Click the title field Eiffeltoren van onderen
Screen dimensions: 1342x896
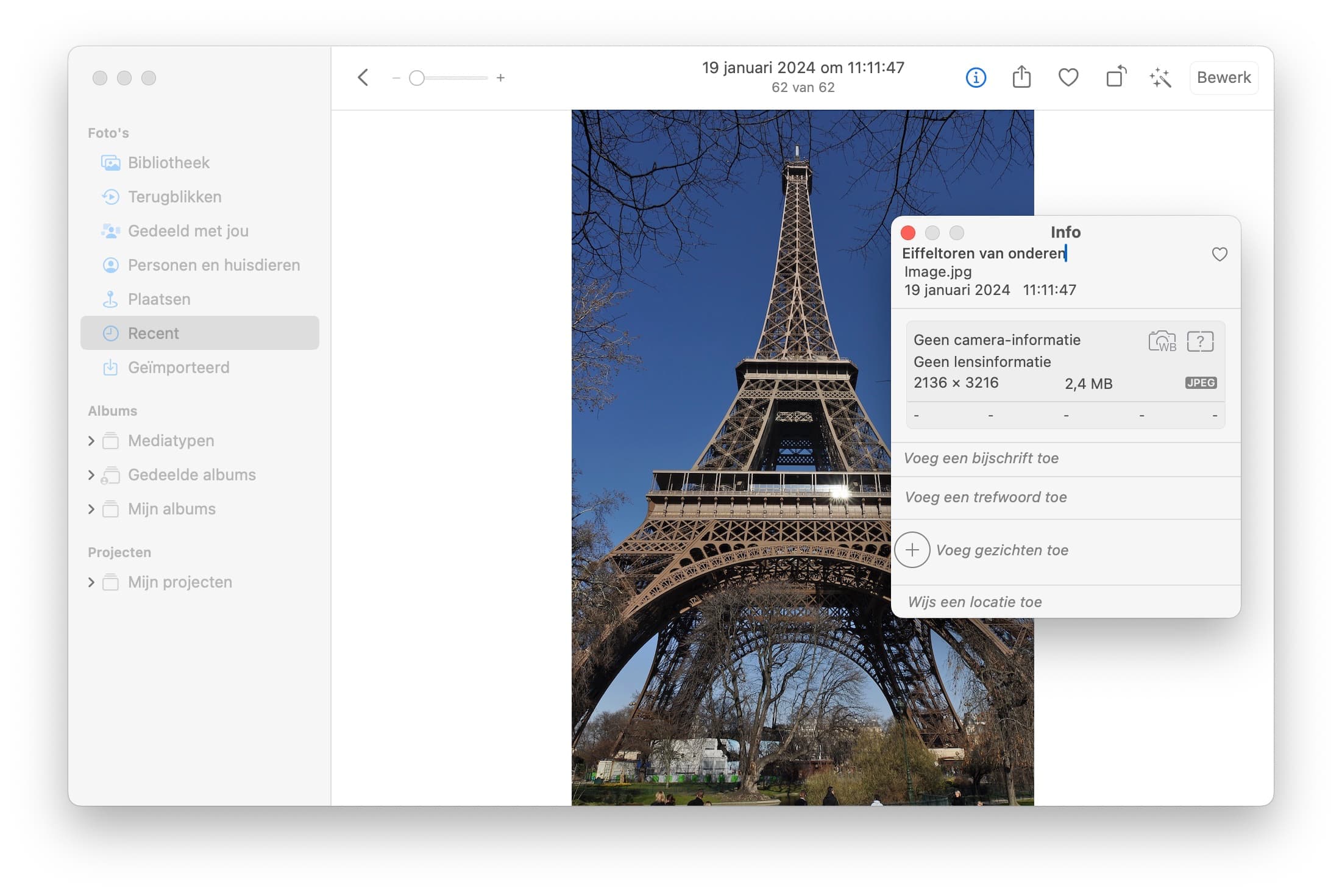pos(984,253)
